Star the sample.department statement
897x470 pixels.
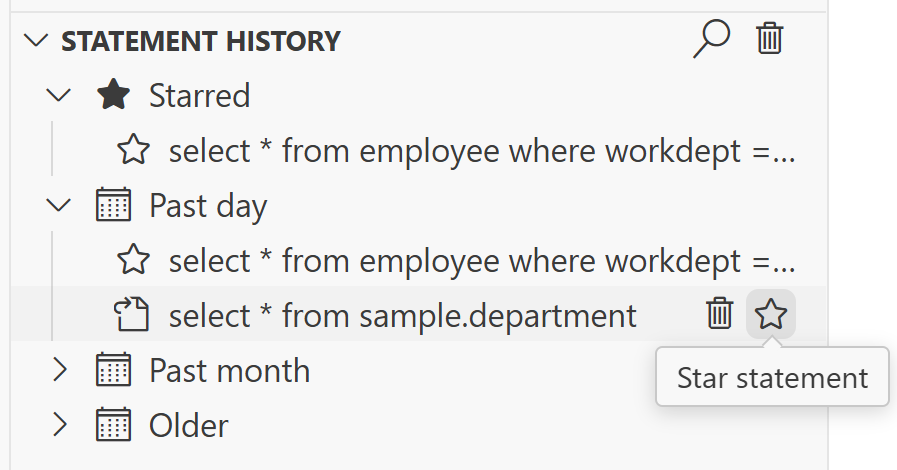(x=770, y=315)
